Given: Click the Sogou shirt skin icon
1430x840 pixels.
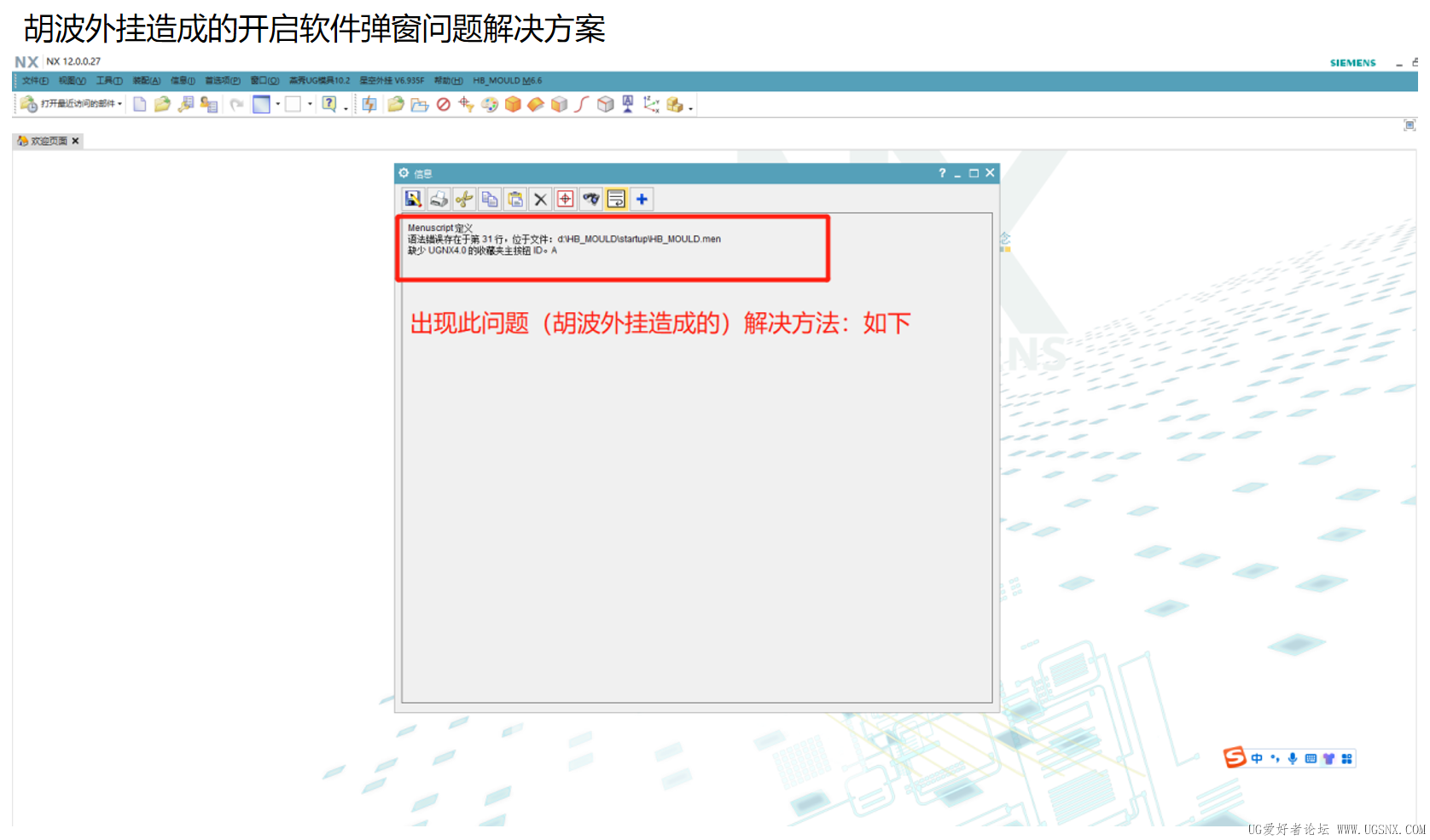Looking at the screenshot, I should click(x=1328, y=758).
